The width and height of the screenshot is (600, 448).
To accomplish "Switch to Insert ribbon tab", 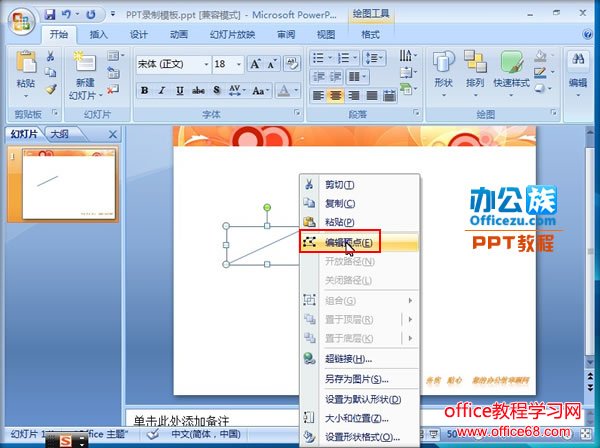I will coord(98,35).
